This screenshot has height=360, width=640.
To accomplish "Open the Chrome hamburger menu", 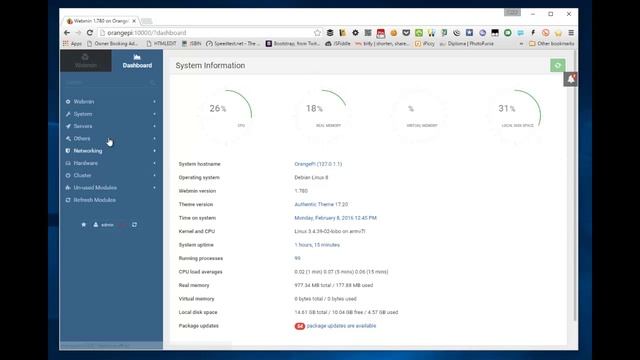I will point(571,33).
